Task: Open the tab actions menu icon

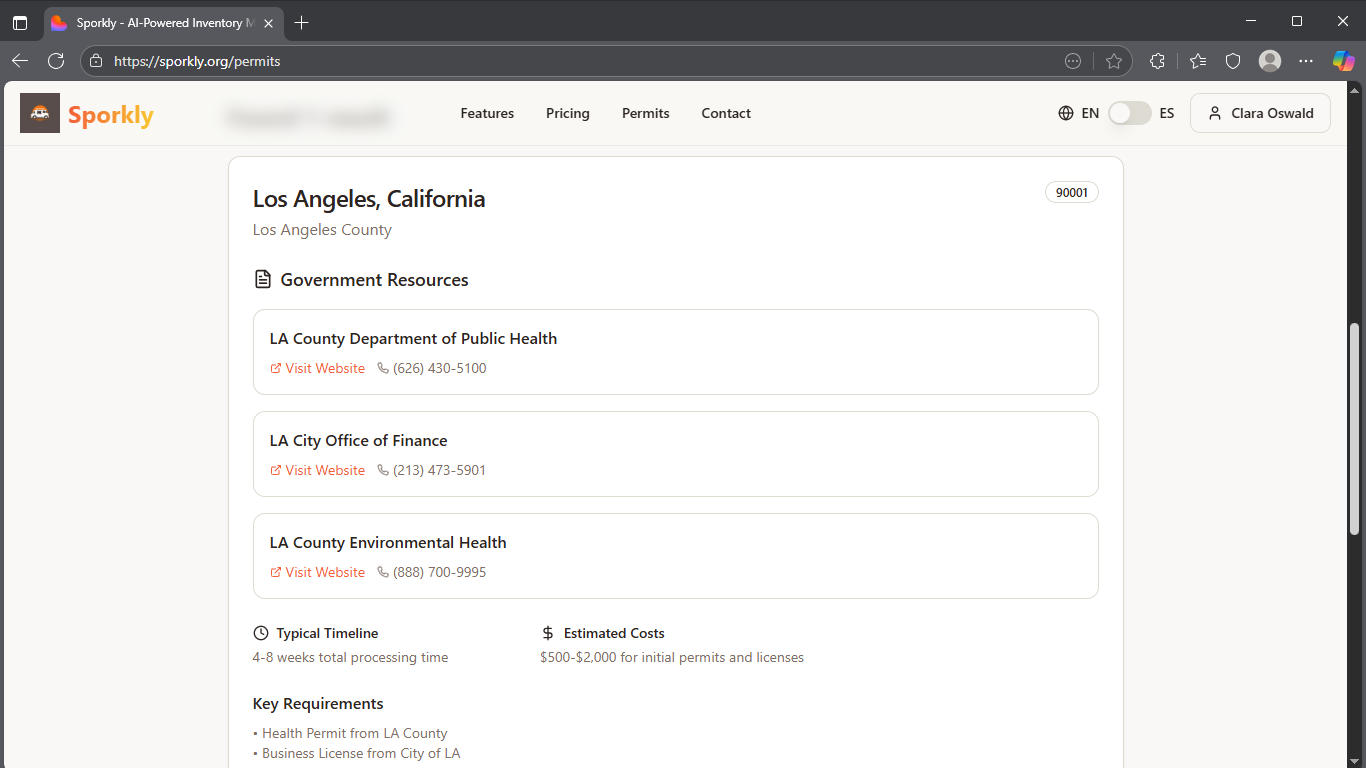Action: point(20,22)
